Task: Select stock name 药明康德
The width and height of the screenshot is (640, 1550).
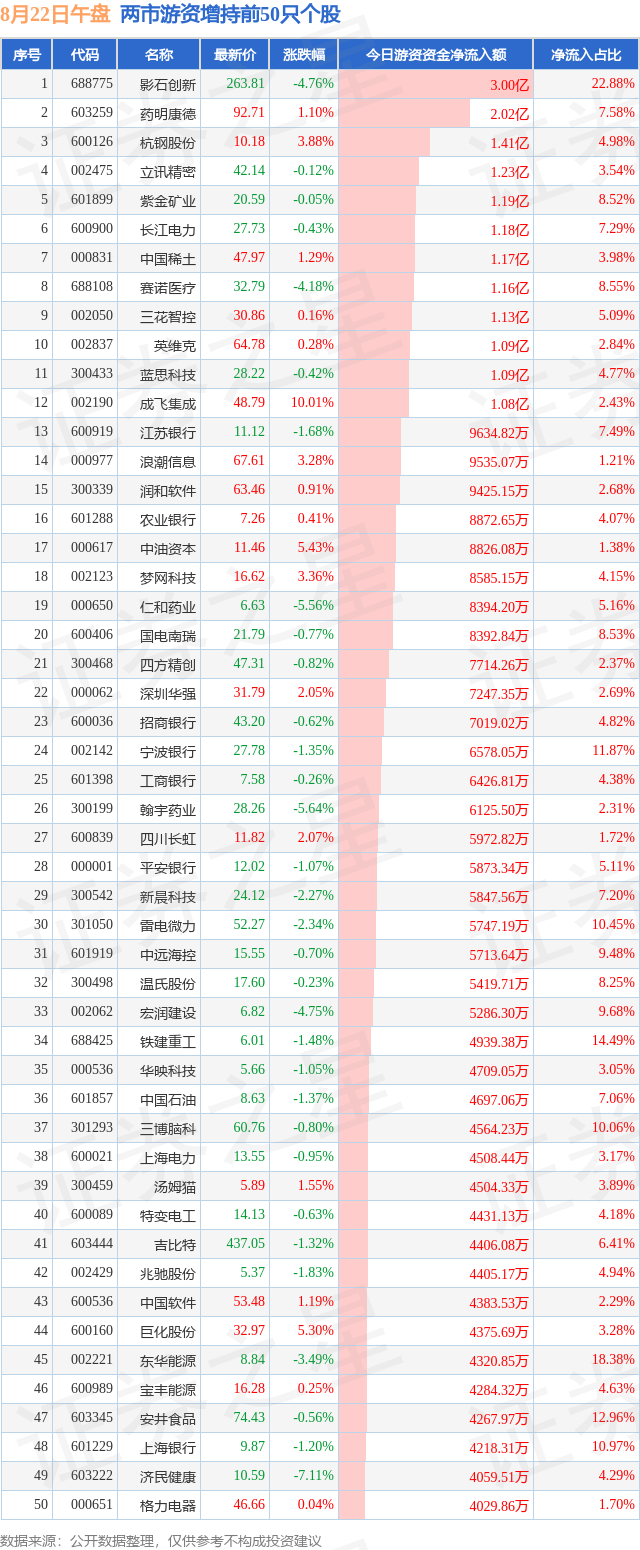Action: click(x=168, y=114)
